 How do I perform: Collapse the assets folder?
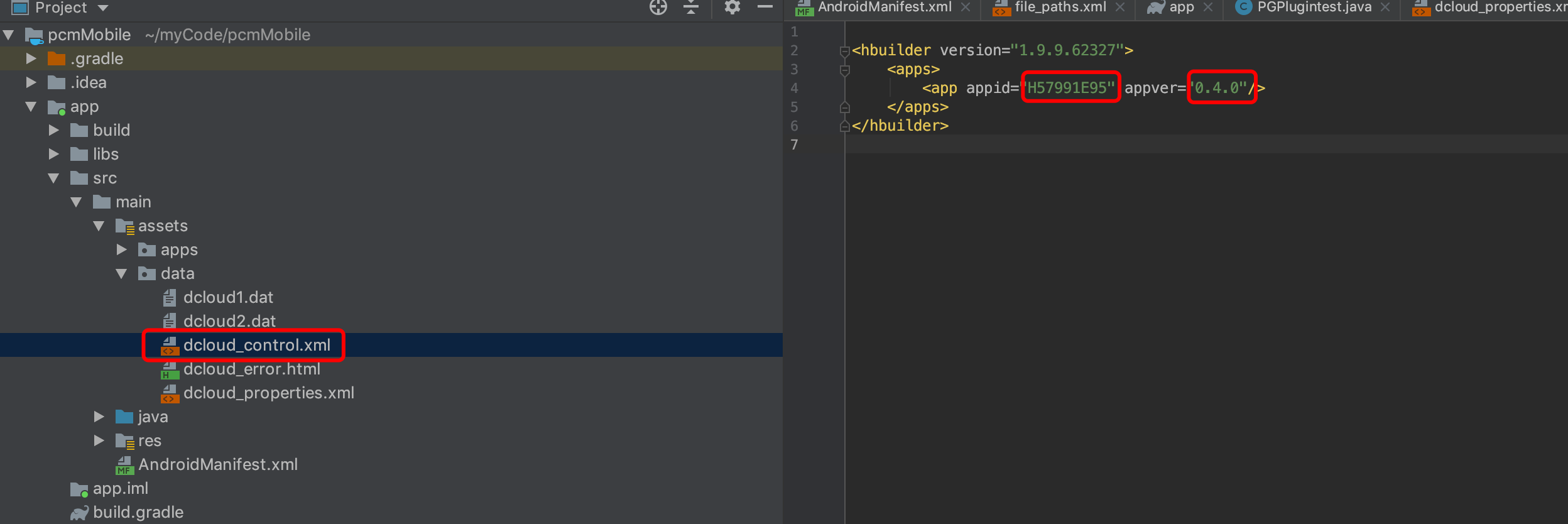[x=99, y=226]
